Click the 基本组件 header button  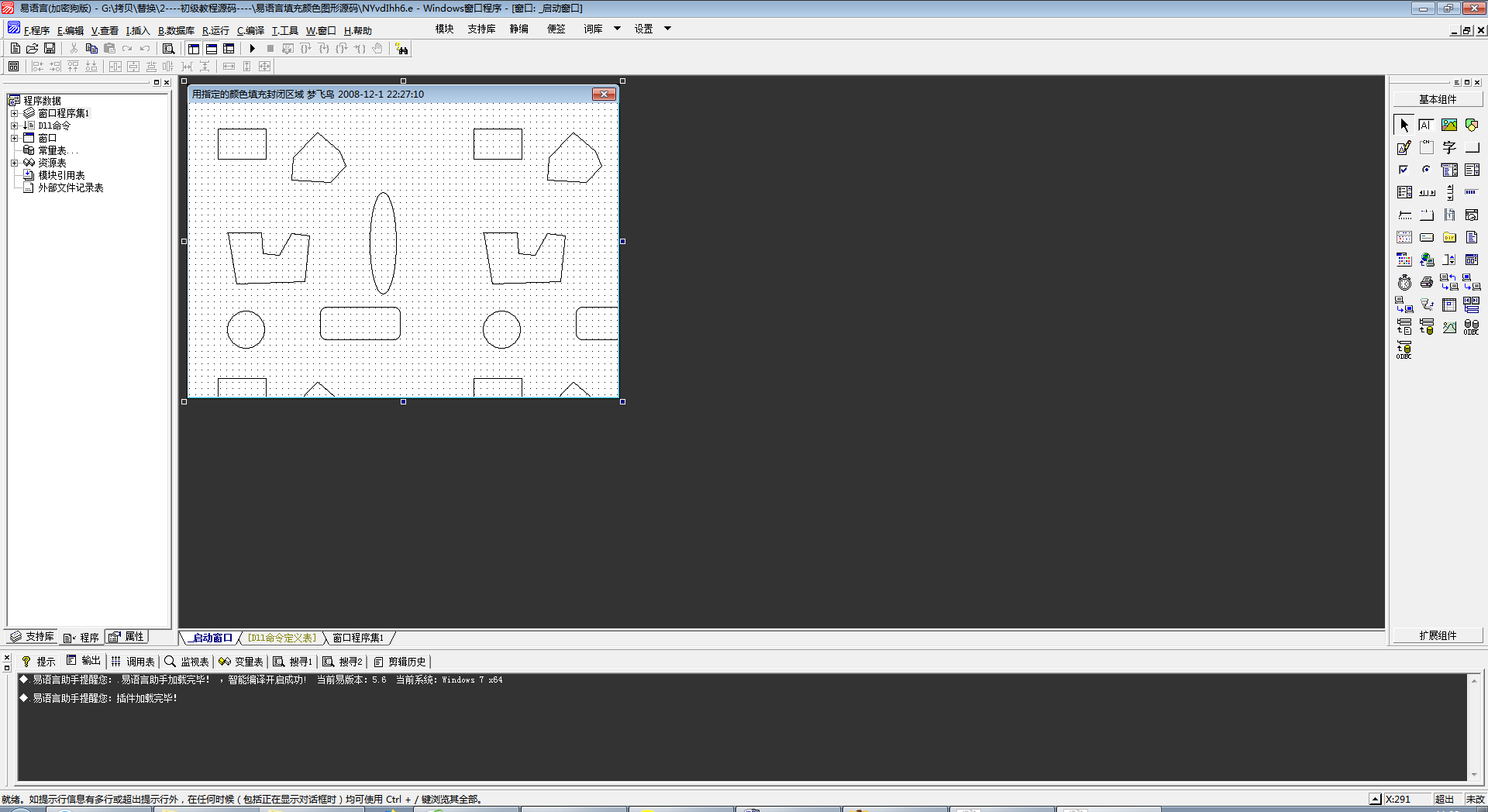coord(1438,99)
